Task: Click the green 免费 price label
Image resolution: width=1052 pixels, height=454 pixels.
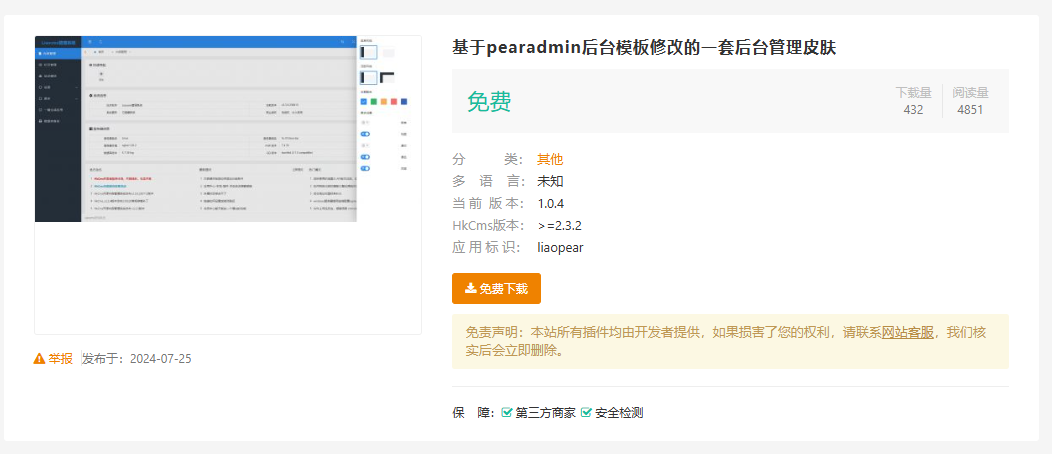Action: (489, 101)
